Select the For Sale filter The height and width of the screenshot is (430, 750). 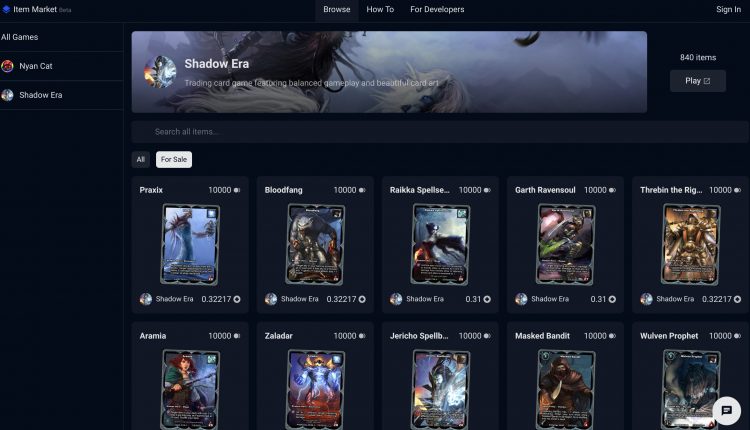click(174, 160)
